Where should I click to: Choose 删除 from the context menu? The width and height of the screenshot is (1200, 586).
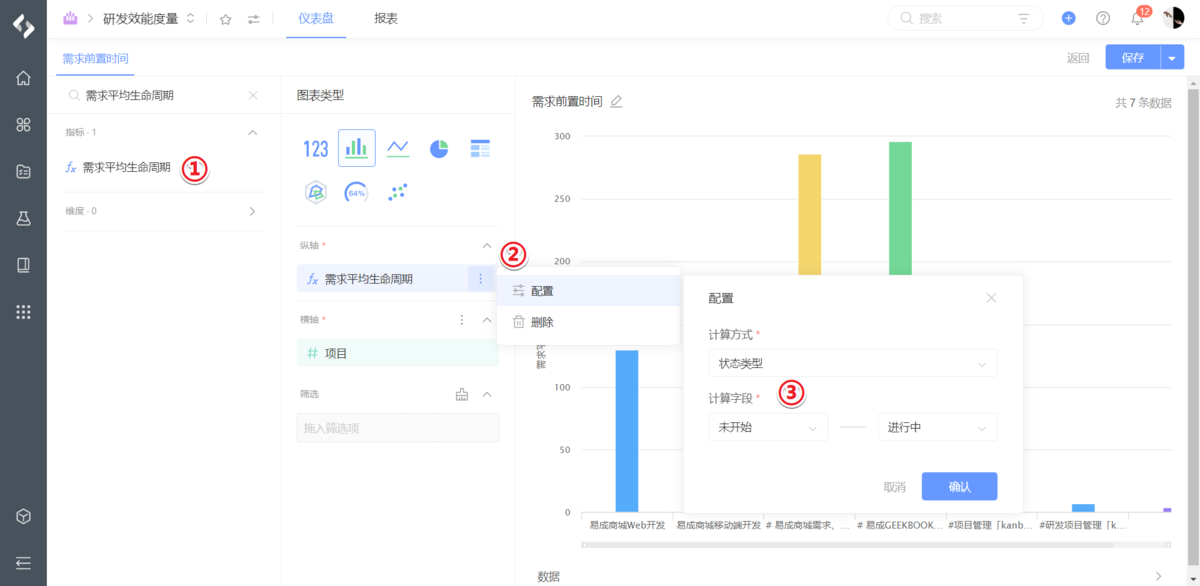pos(588,322)
